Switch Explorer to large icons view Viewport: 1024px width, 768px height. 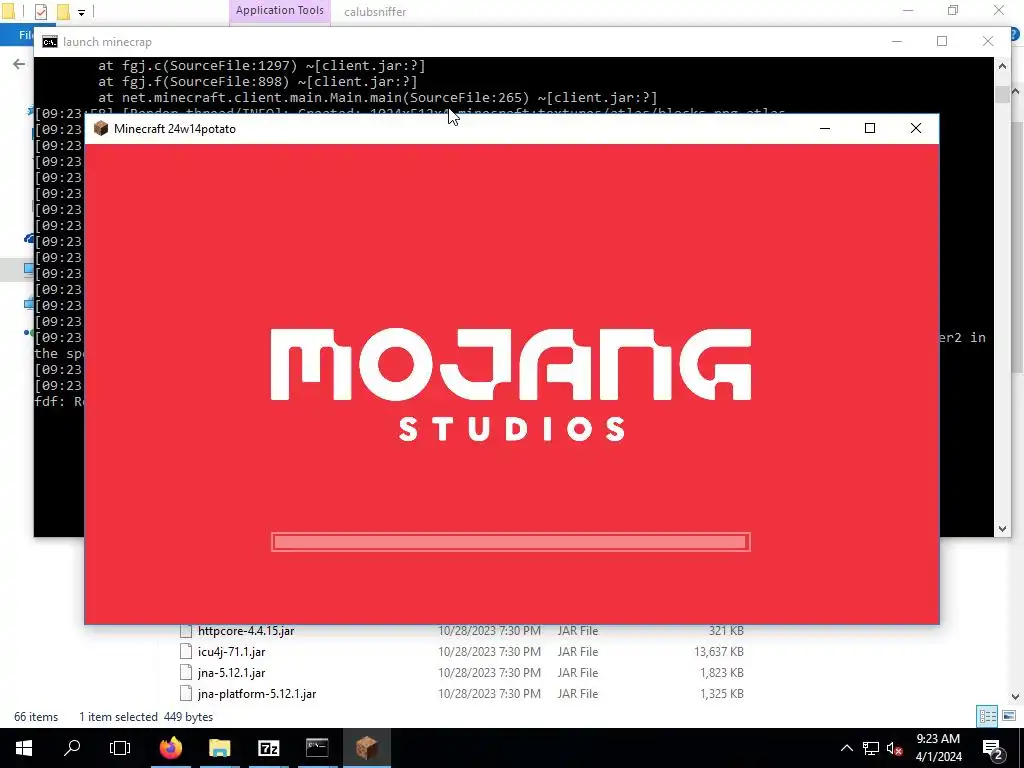(x=1009, y=716)
